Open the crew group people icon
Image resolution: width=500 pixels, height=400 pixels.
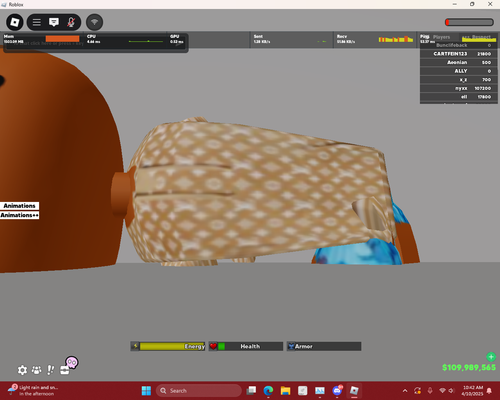pos(36,370)
